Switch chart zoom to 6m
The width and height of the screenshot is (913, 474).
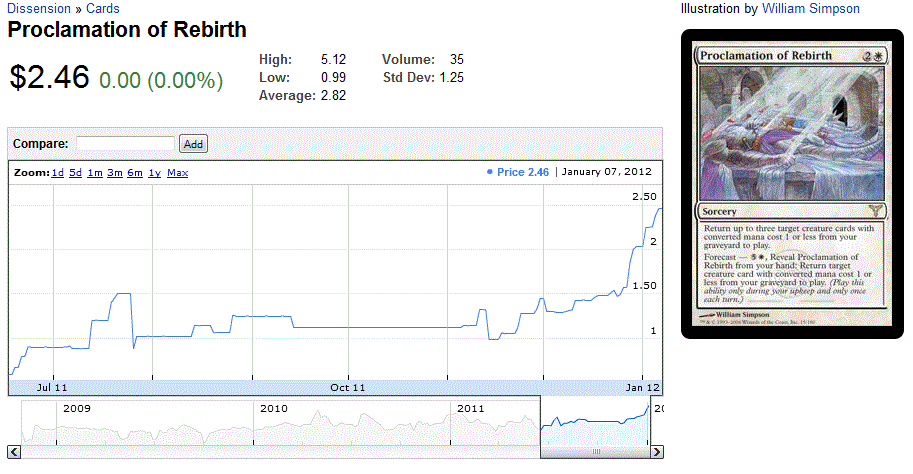coord(135,173)
